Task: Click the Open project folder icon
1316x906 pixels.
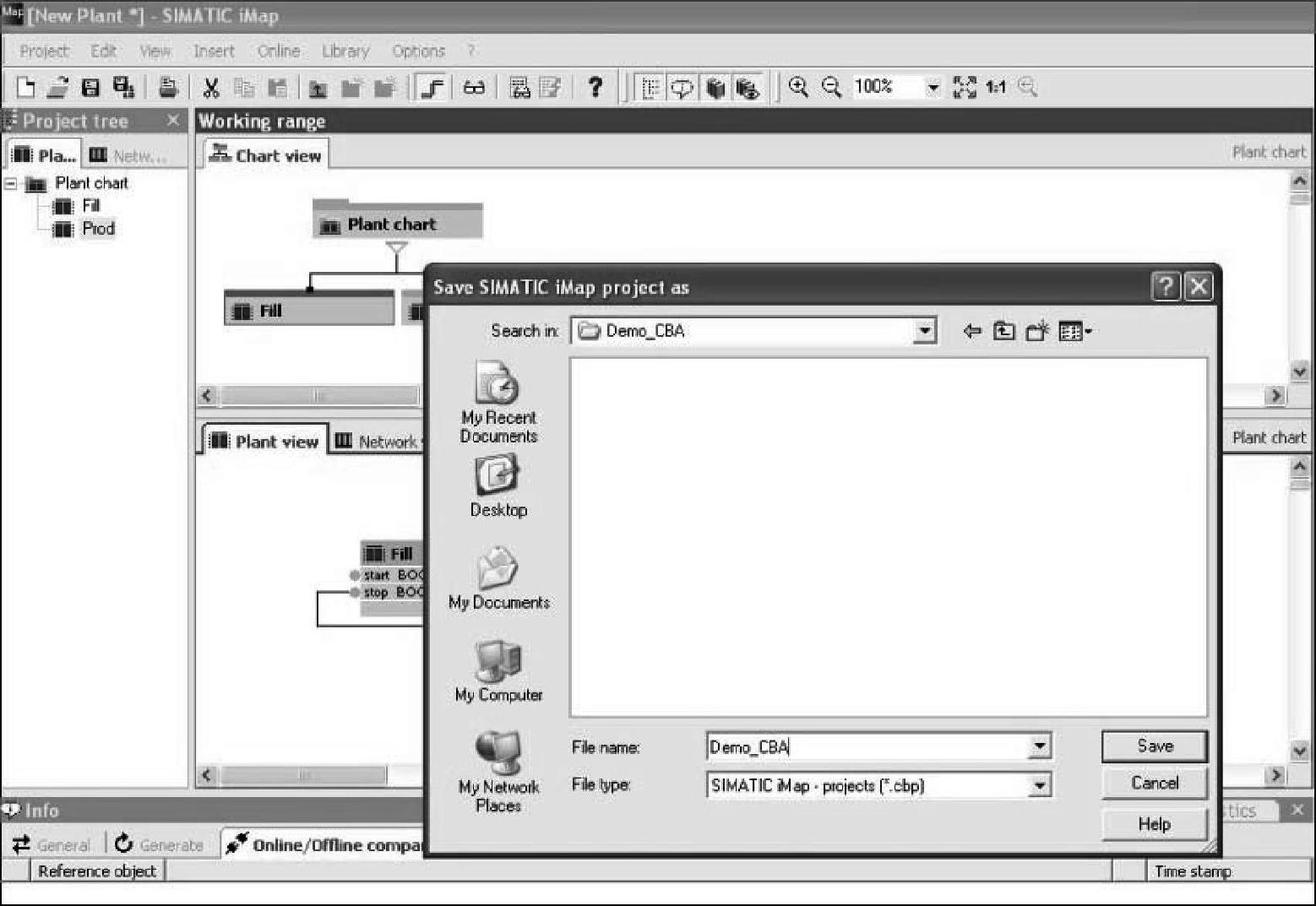Action: click(x=57, y=87)
